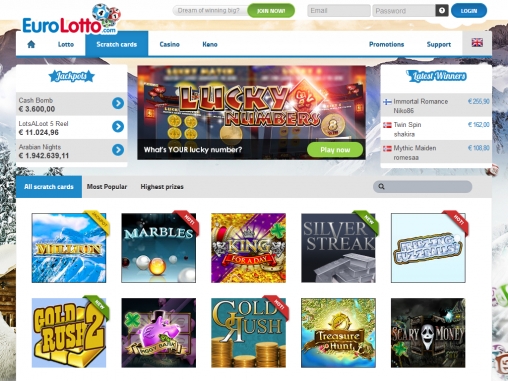
Task: Go to the home icon in navigation
Action: 31,44
